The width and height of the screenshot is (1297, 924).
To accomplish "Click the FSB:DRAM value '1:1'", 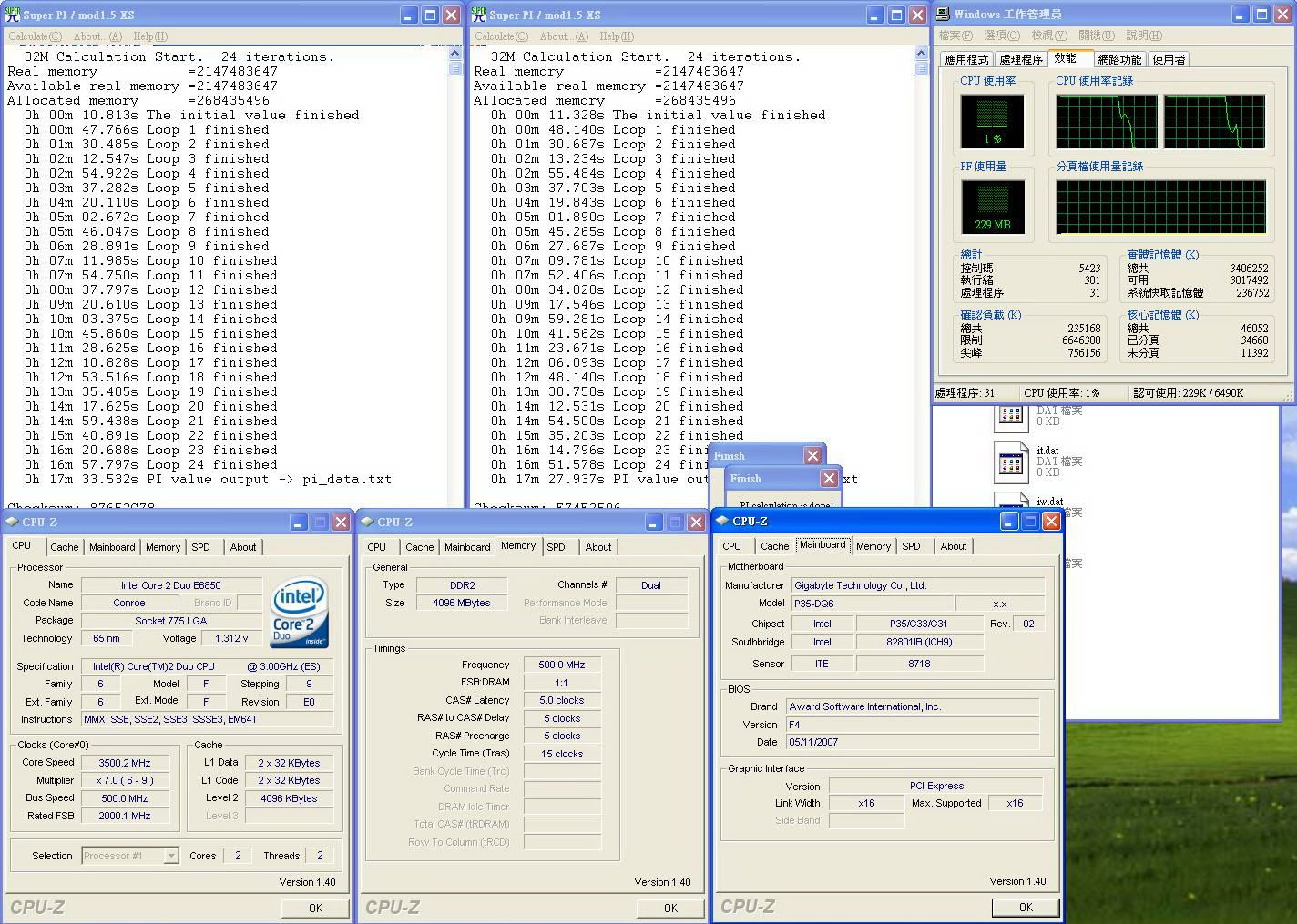I will click(562, 682).
